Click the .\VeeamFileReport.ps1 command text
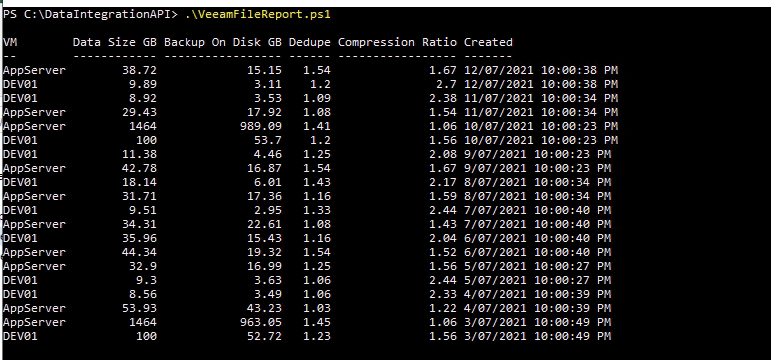This screenshot has width=771, height=360. point(258,14)
